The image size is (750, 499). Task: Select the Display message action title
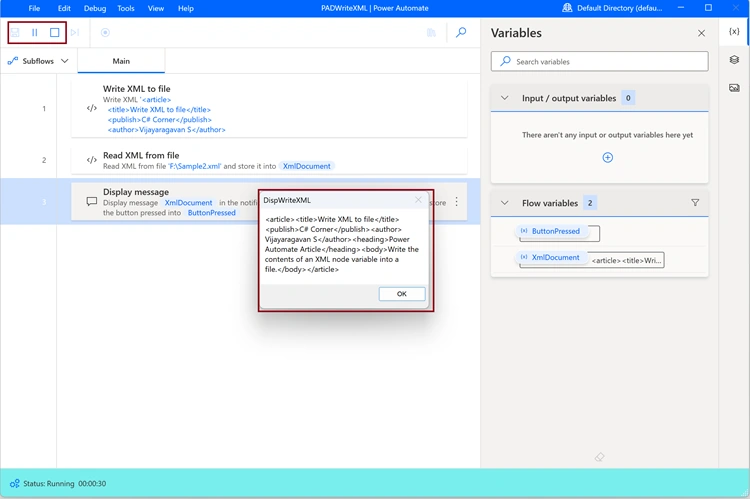point(136,192)
